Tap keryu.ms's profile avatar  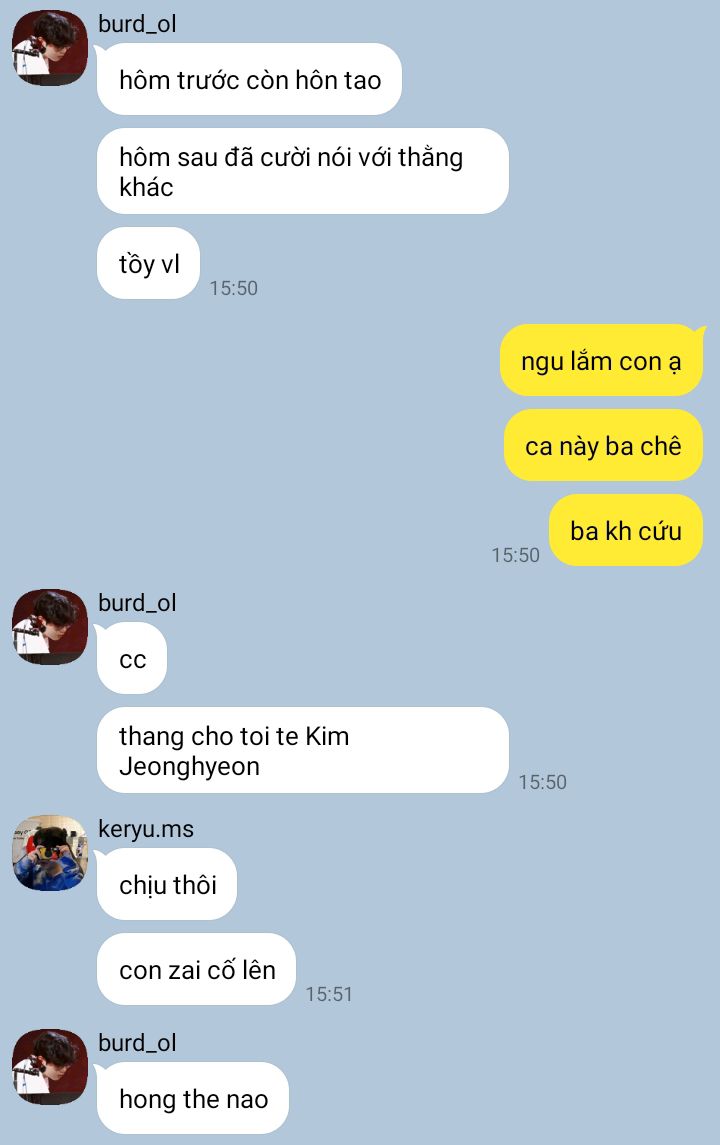pyautogui.click(x=50, y=853)
